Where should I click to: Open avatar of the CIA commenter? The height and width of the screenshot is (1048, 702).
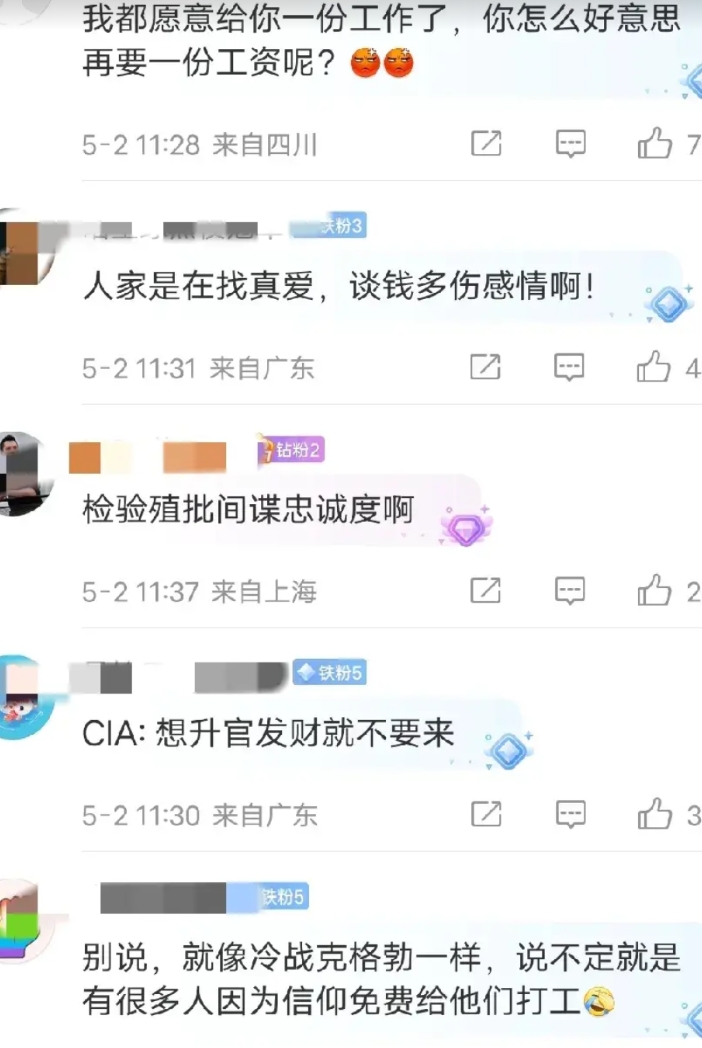point(21,697)
